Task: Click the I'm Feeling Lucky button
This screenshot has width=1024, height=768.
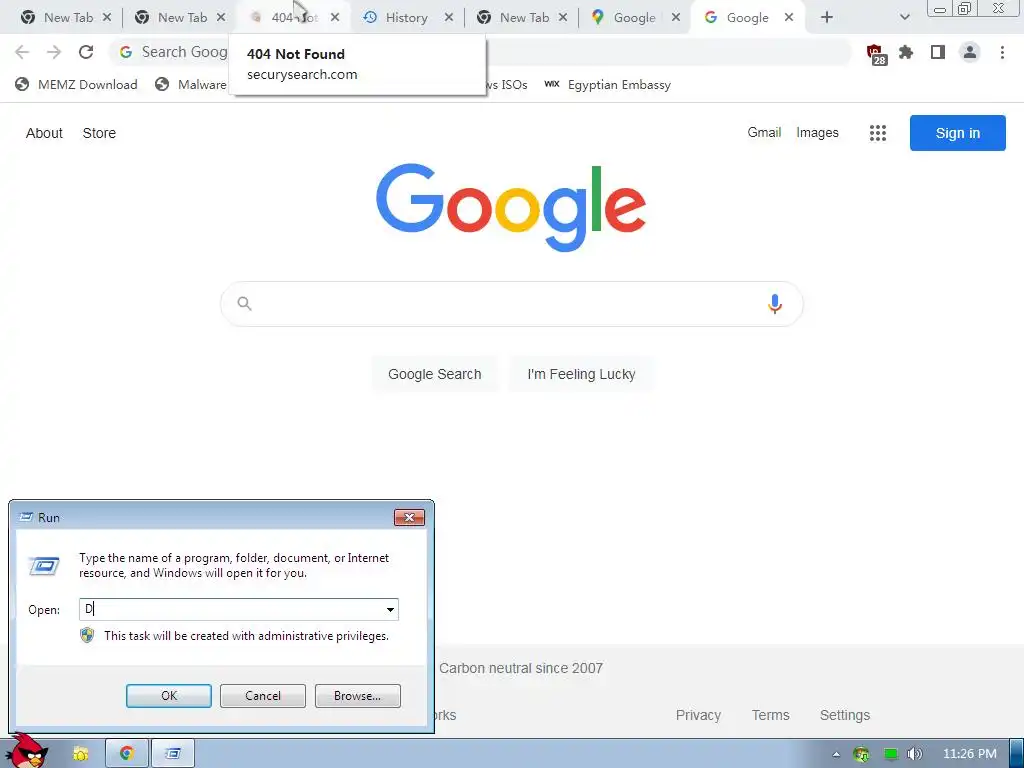Action: [581, 374]
